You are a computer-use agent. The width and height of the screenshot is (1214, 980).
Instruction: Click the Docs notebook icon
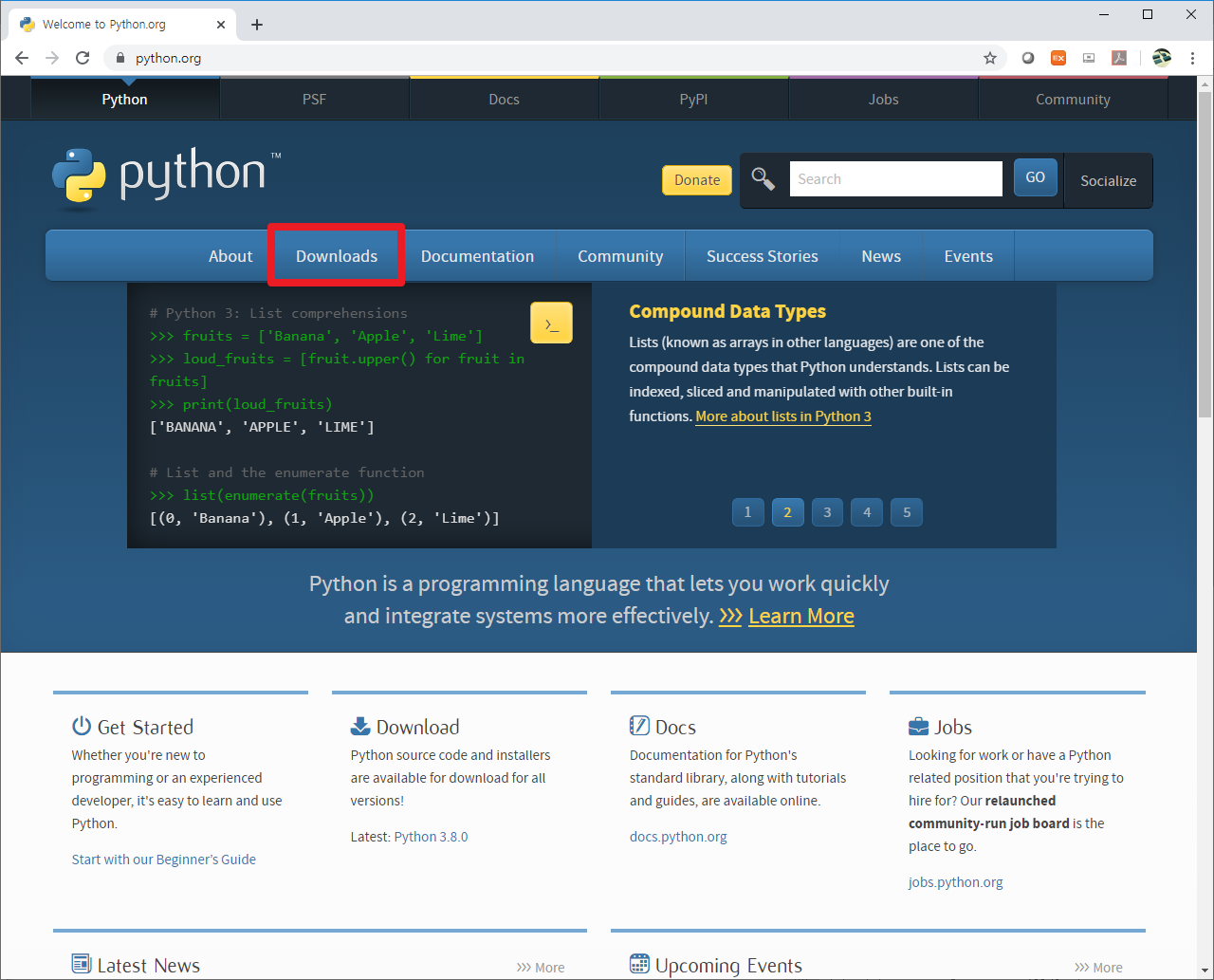pos(639,726)
